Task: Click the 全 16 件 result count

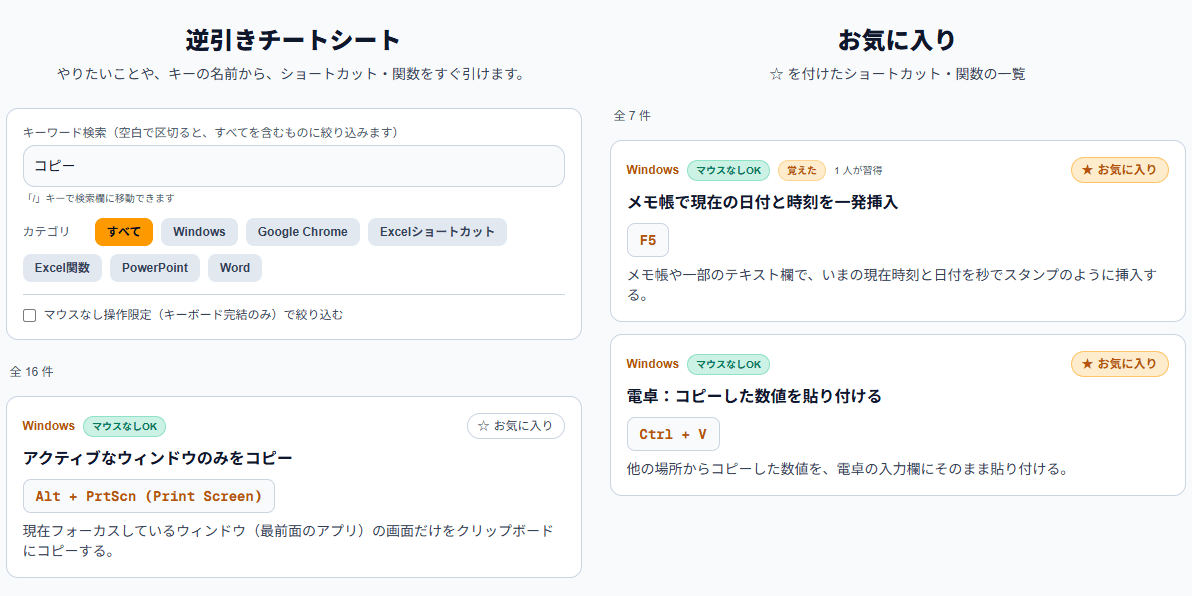Action: [31, 371]
